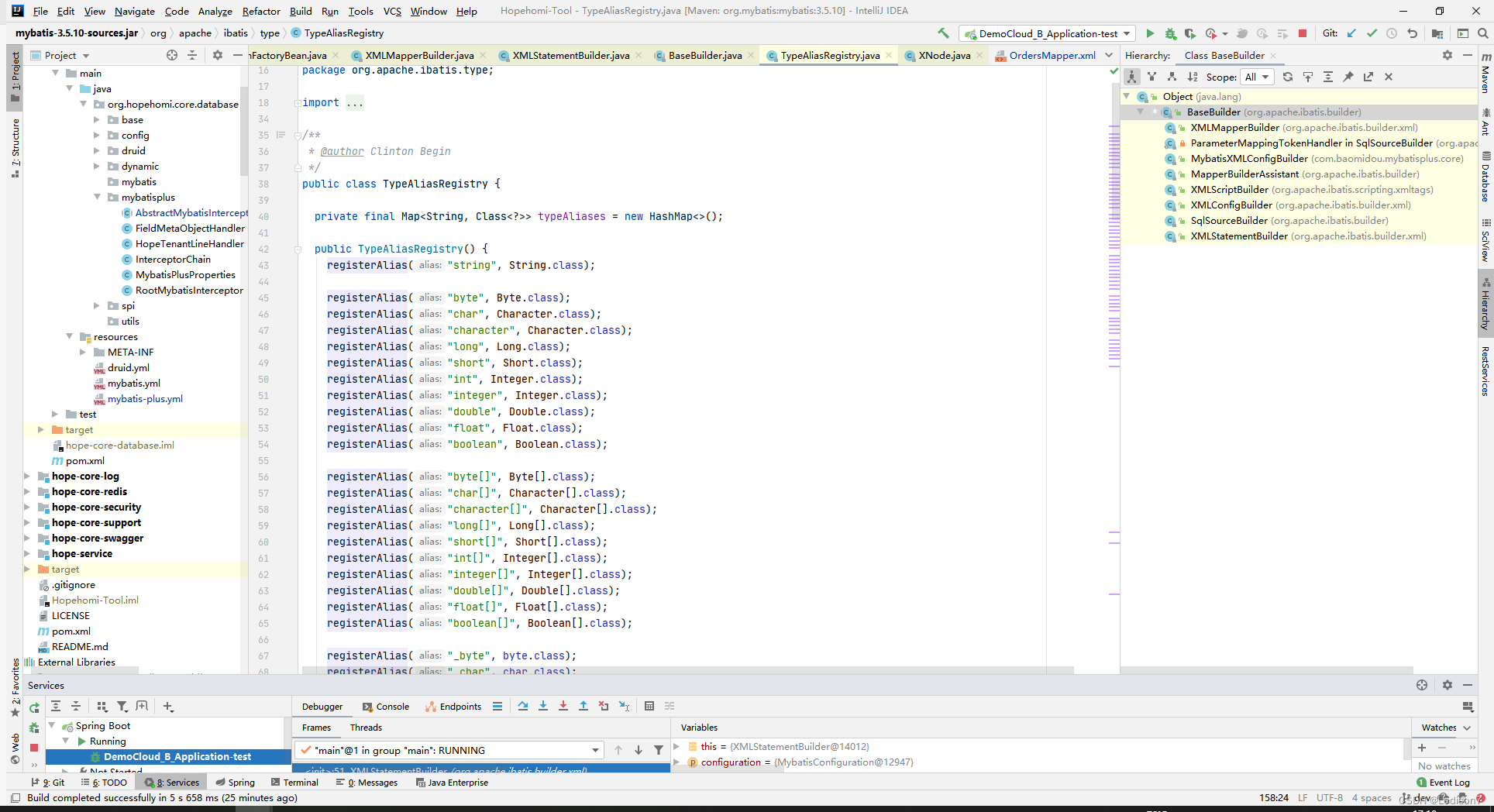The height and width of the screenshot is (812, 1494).
Task: Select XMLConfigBuilder in hierarchy tree
Action: (x=1231, y=205)
